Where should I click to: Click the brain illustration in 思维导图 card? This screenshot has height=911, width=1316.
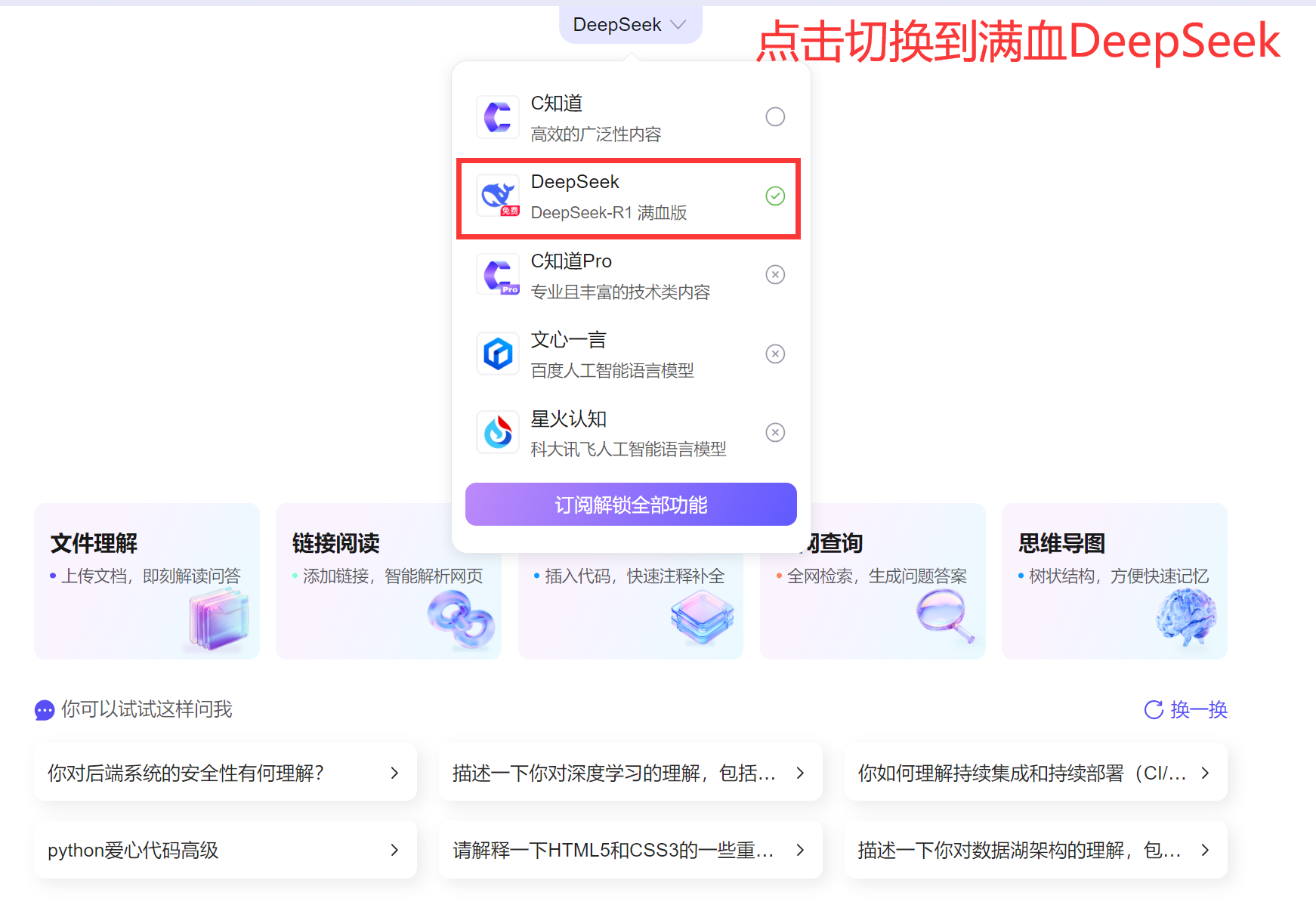[1186, 617]
